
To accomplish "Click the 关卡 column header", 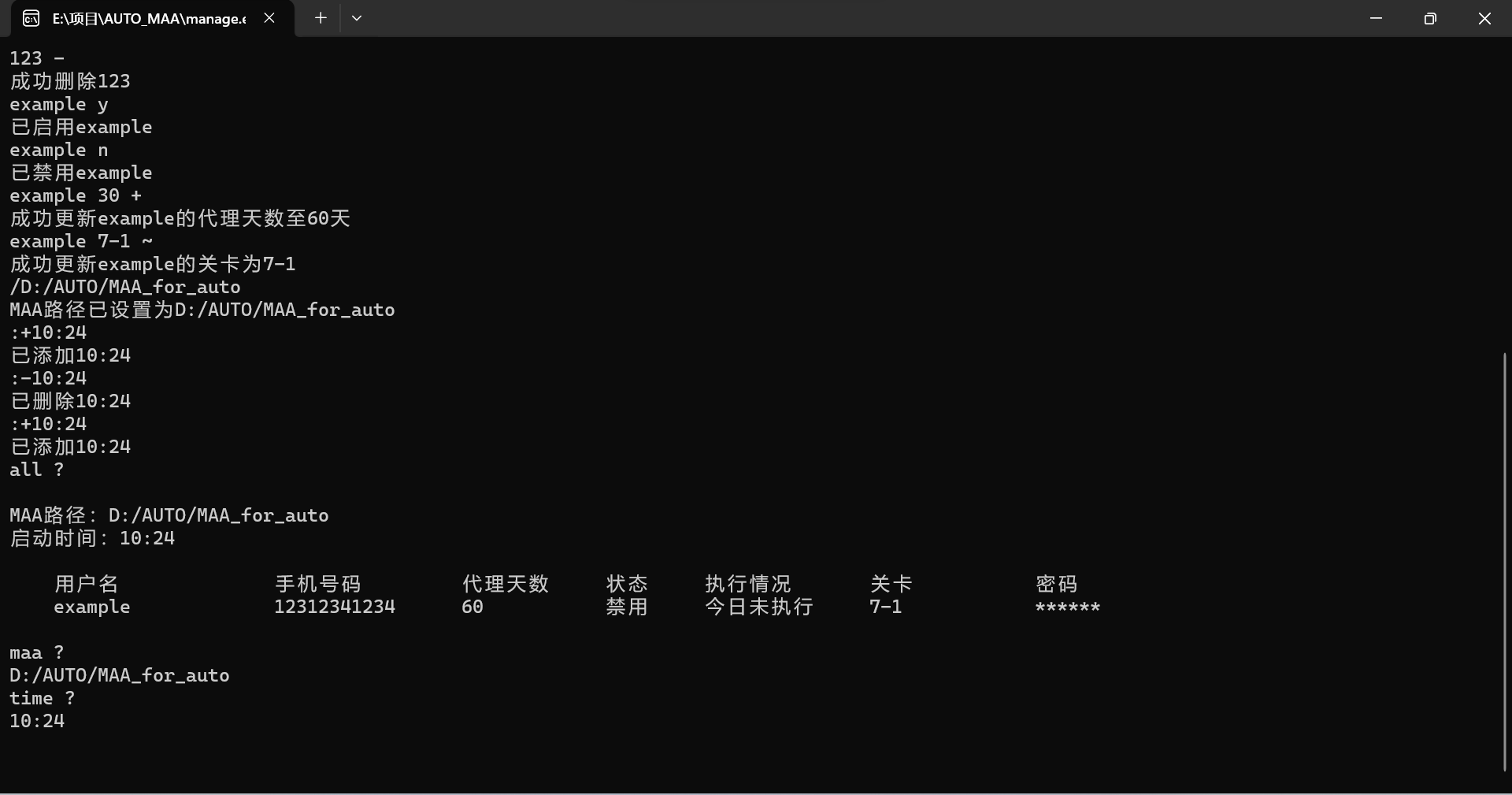I will point(891,584).
